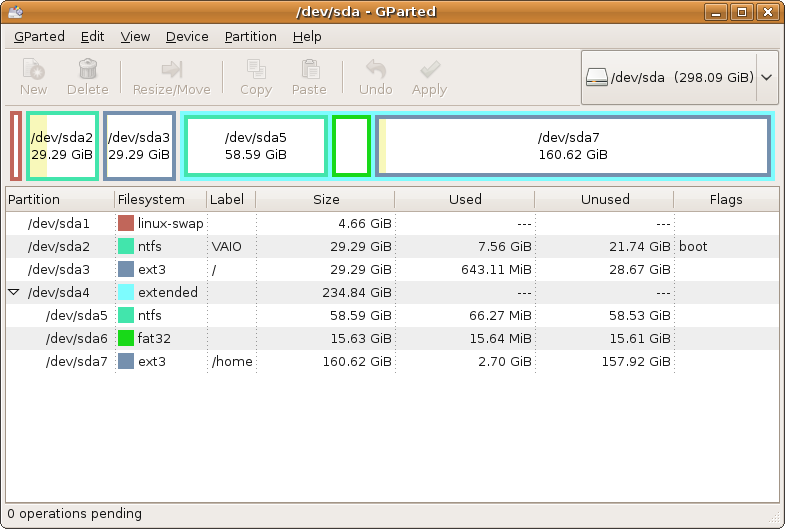Click the ext3 swatch in /dev/sda7 row
This screenshot has width=785, height=529.
click(126, 361)
